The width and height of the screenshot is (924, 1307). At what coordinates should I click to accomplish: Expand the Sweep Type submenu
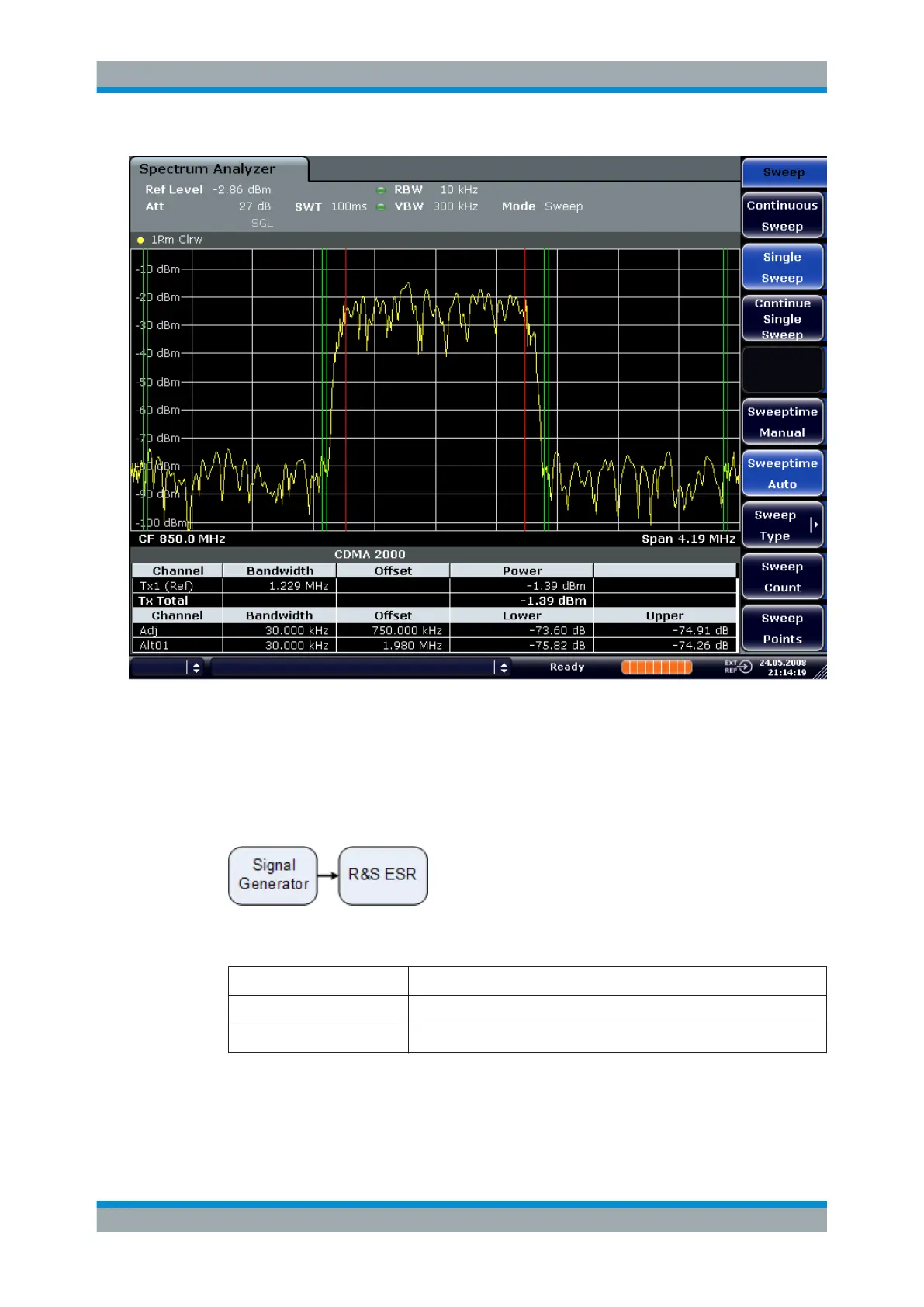(782, 525)
